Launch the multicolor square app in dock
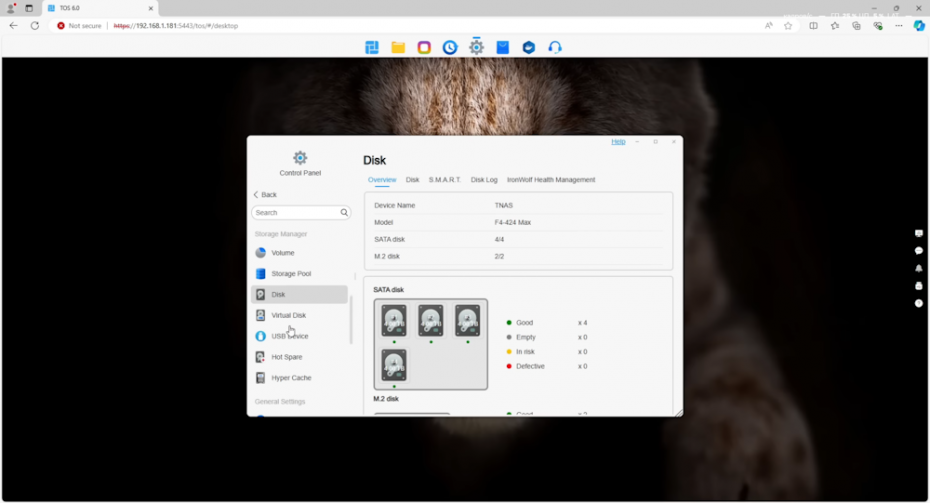This screenshot has height=503, width=930. coord(424,47)
